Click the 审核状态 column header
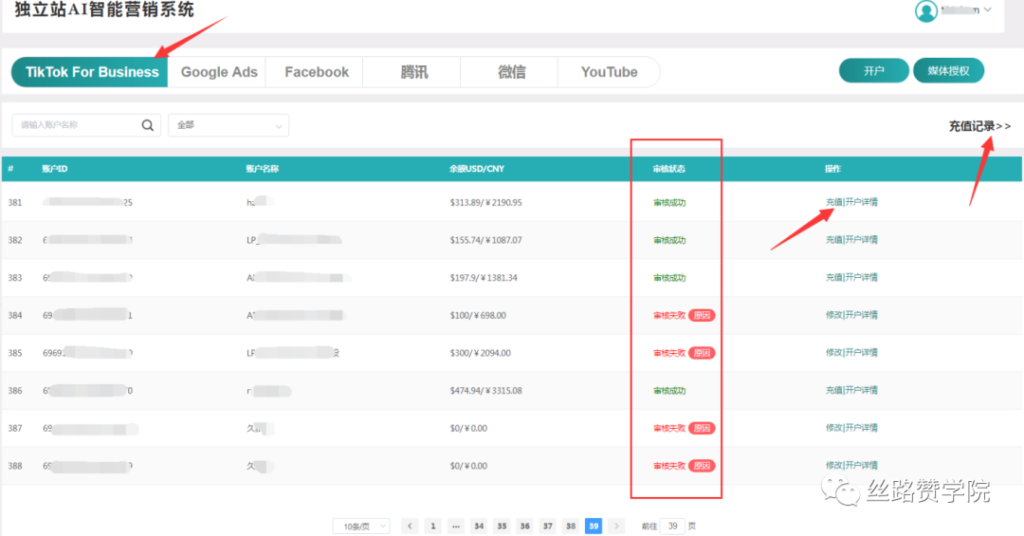This screenshot has height=536, width=1024. point(669,169)
